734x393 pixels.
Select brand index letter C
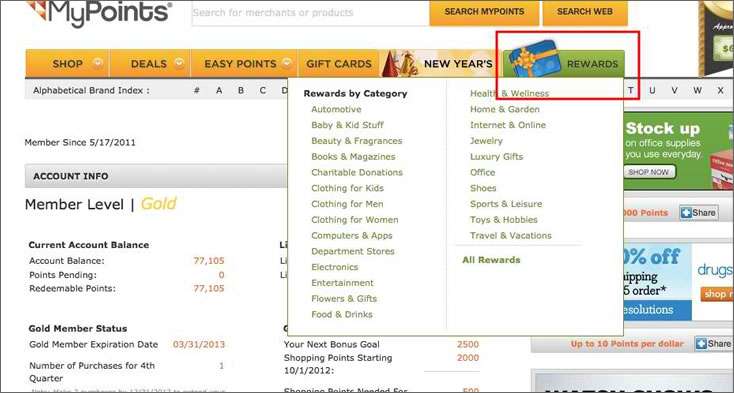263,90
